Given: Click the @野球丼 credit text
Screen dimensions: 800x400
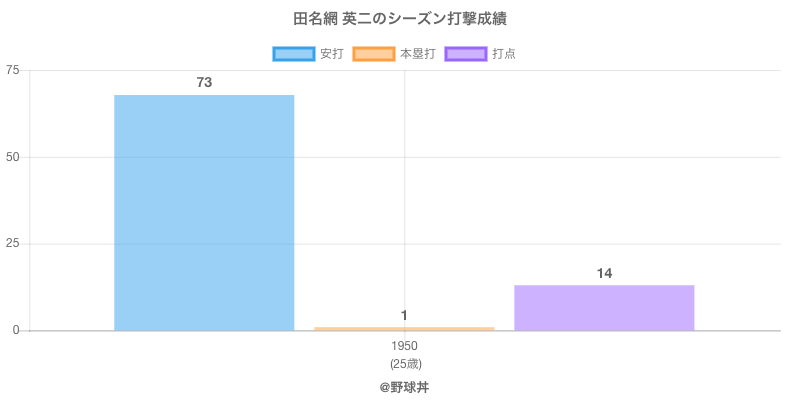Looking at the screenshot, I should (x=404, y=386).
